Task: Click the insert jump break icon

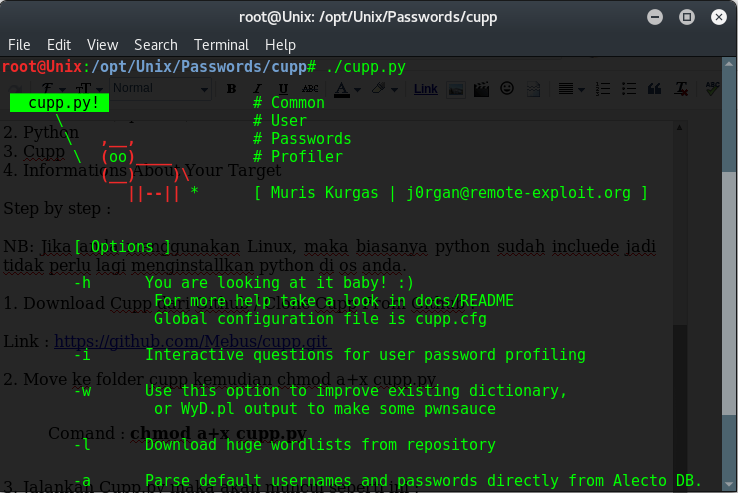Action: (x=533, y=89)
